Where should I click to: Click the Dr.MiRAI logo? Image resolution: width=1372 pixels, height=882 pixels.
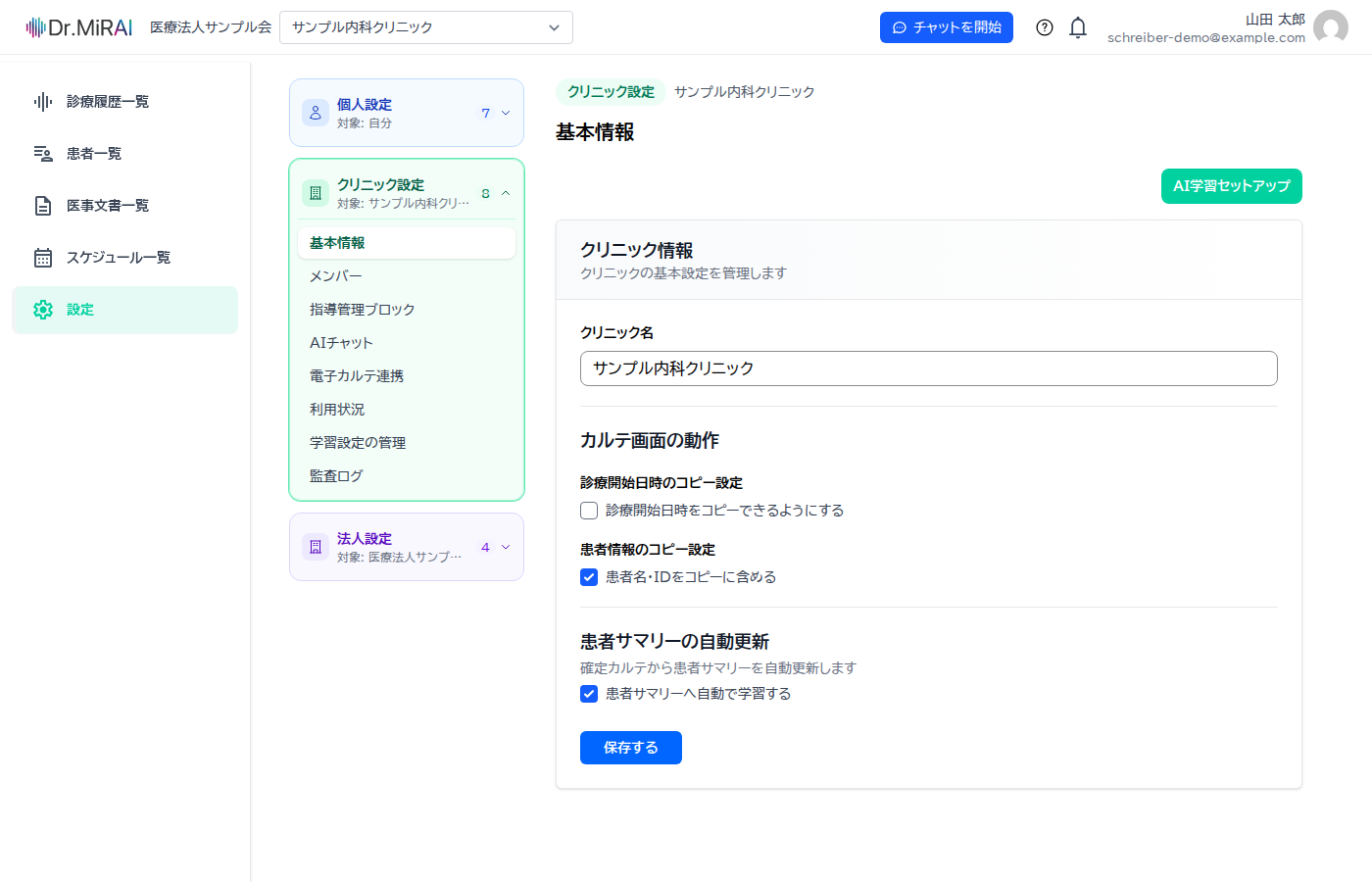pyautogui.click(x=78, y=27)
